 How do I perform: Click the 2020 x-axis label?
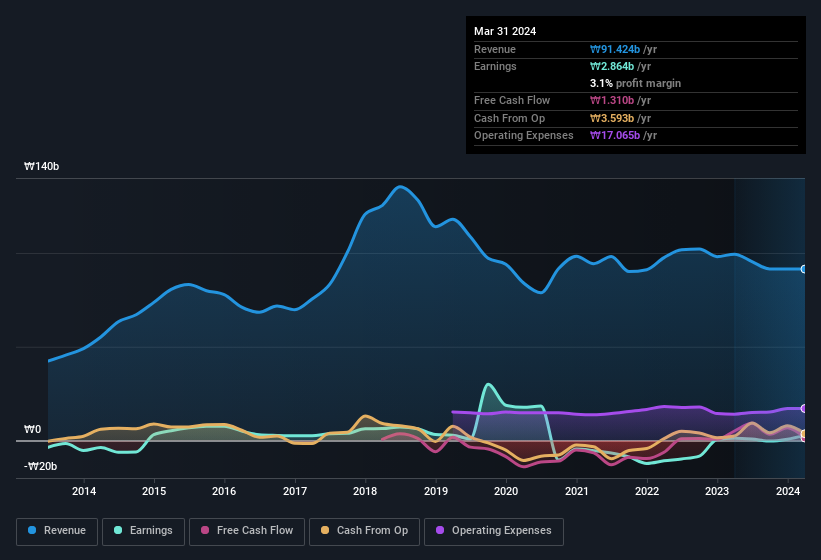coord(506,491)
